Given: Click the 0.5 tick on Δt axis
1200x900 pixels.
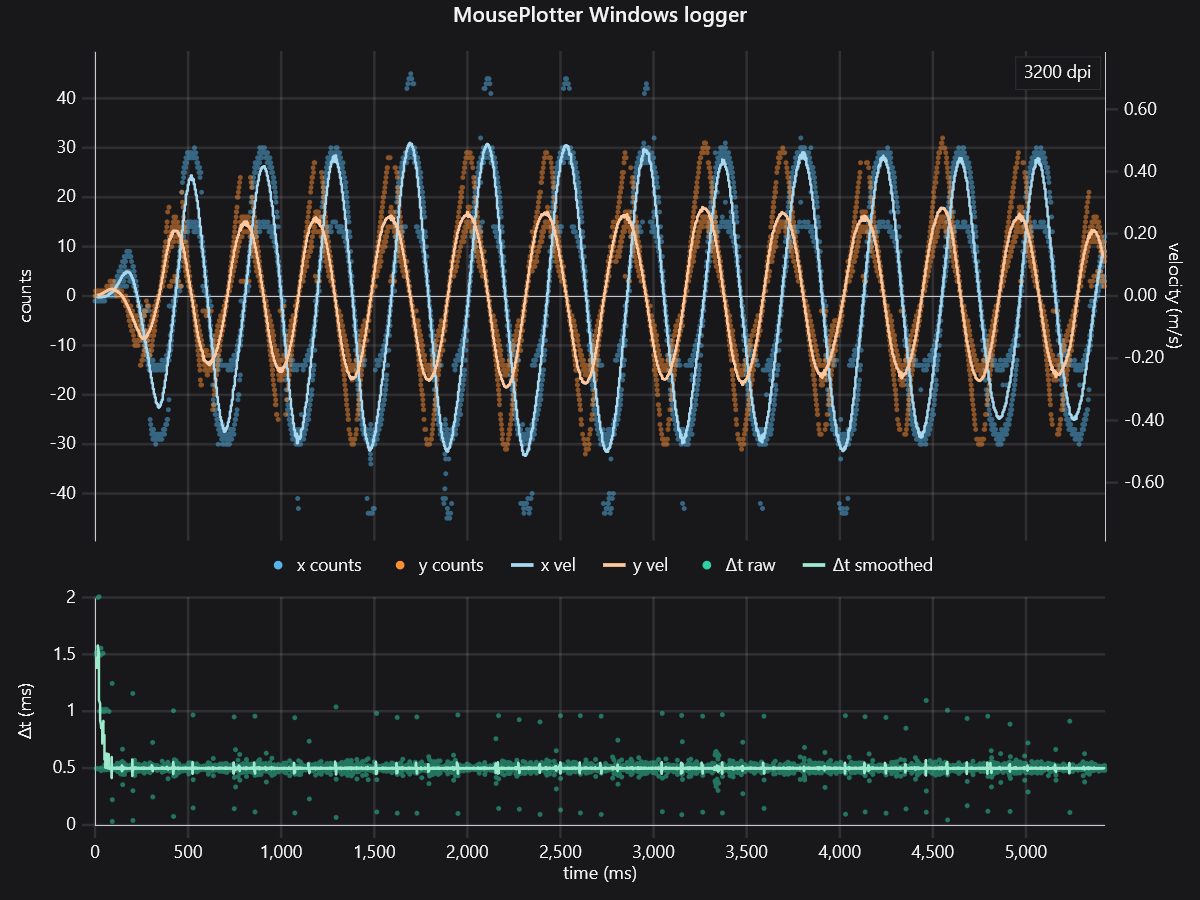Looking at the screenshot, I should pos(66,767).
